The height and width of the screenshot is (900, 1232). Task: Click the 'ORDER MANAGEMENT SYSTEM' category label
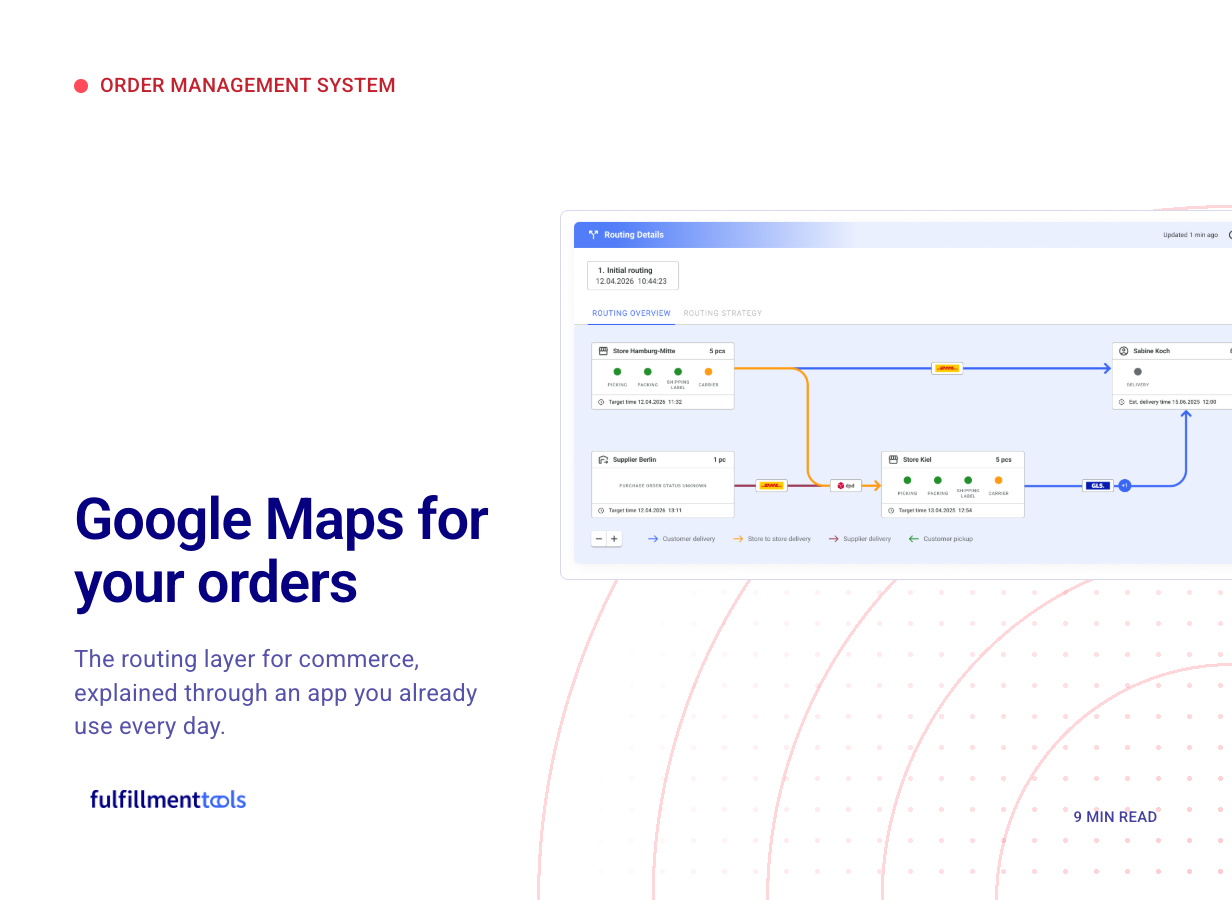pos(248,86)
